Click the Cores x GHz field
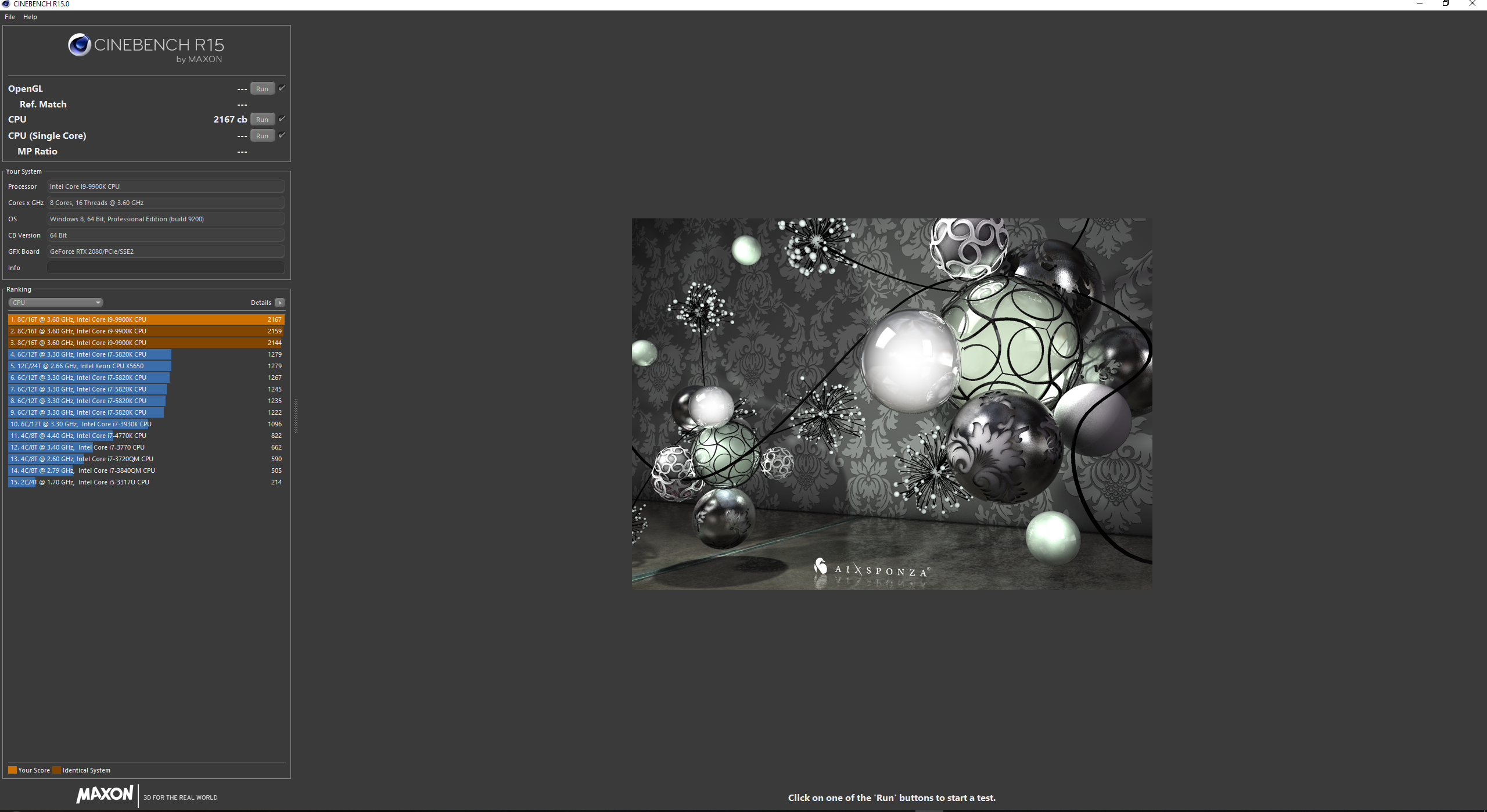Viewport: 1487px width, 812px height. [x=166, y=203]
